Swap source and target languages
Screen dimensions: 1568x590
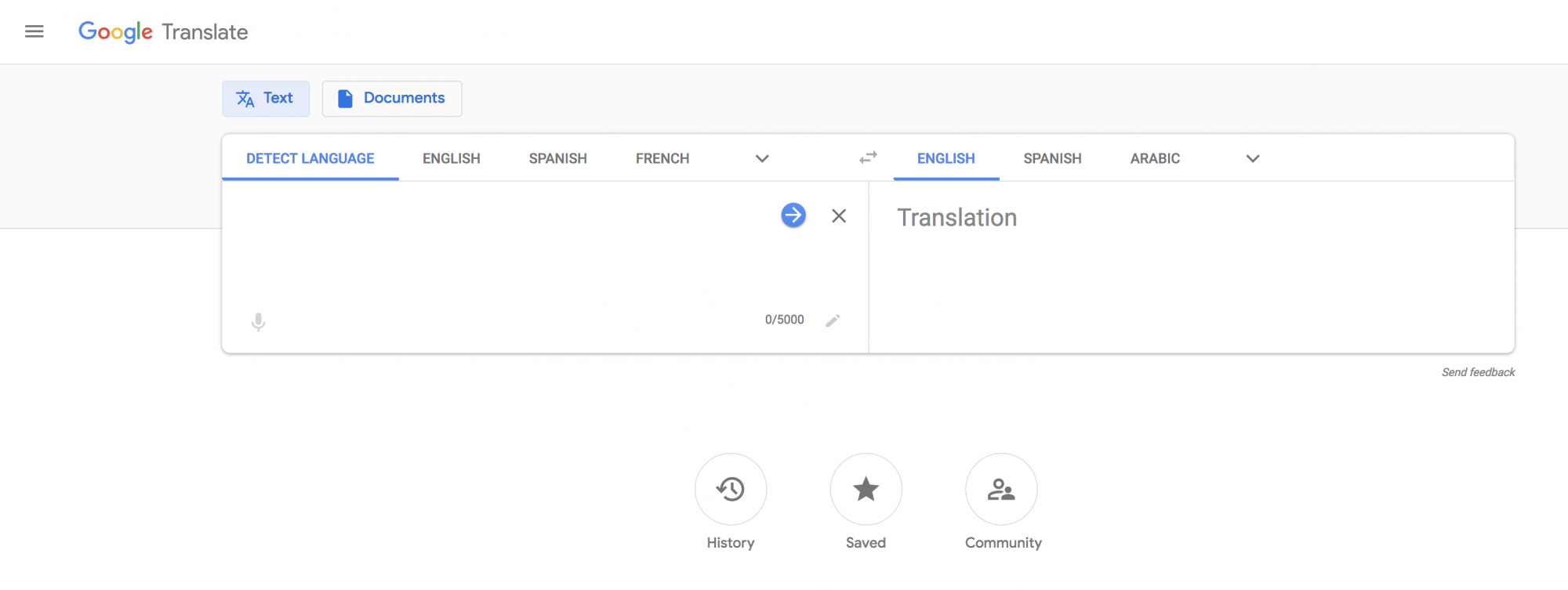pos(868,158)
